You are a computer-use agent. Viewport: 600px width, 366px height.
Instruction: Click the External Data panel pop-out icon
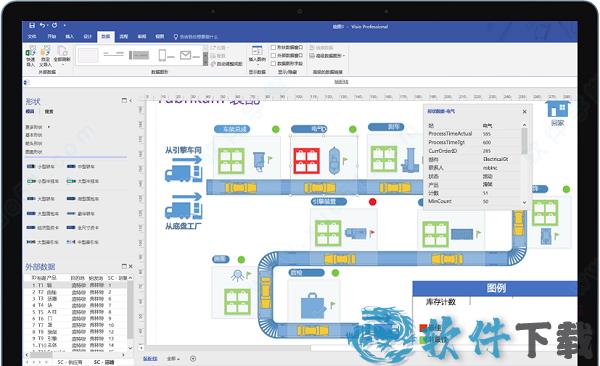[x=124, y=266]
